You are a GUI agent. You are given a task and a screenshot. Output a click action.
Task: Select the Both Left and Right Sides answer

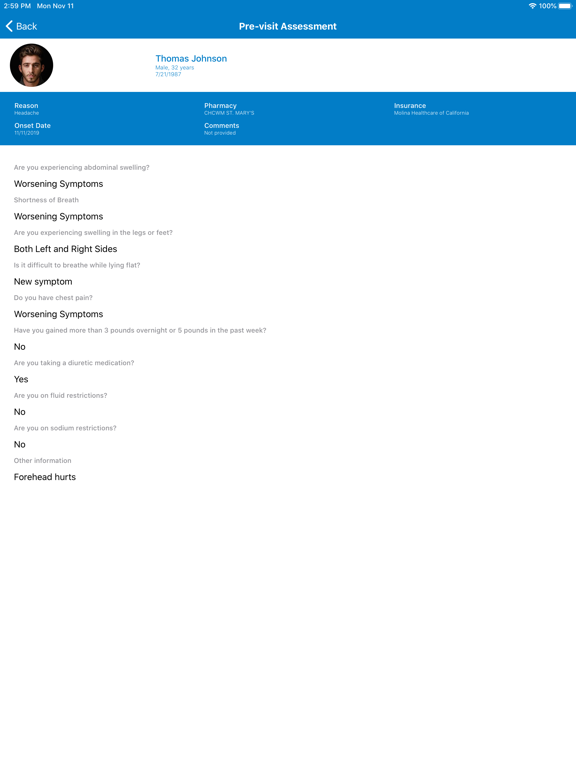[x=65, y=249]
